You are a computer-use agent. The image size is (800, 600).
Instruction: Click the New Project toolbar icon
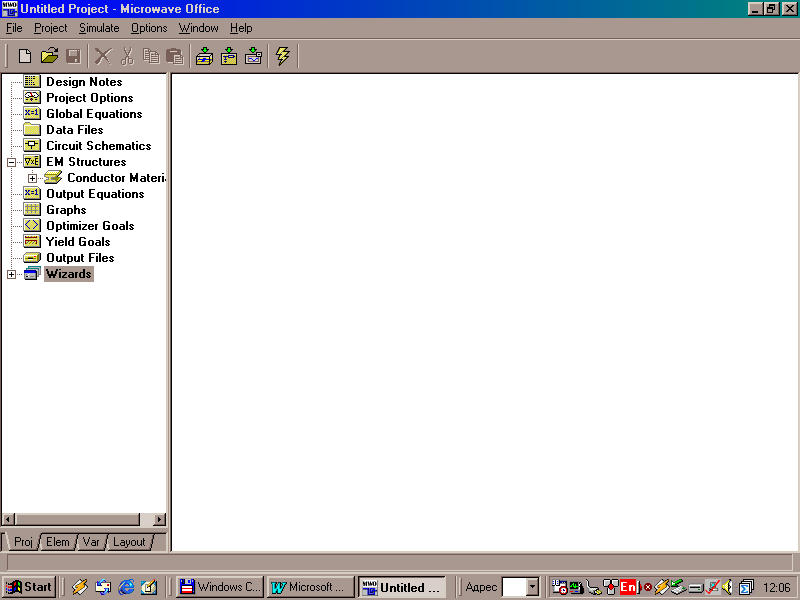point(24,56)
